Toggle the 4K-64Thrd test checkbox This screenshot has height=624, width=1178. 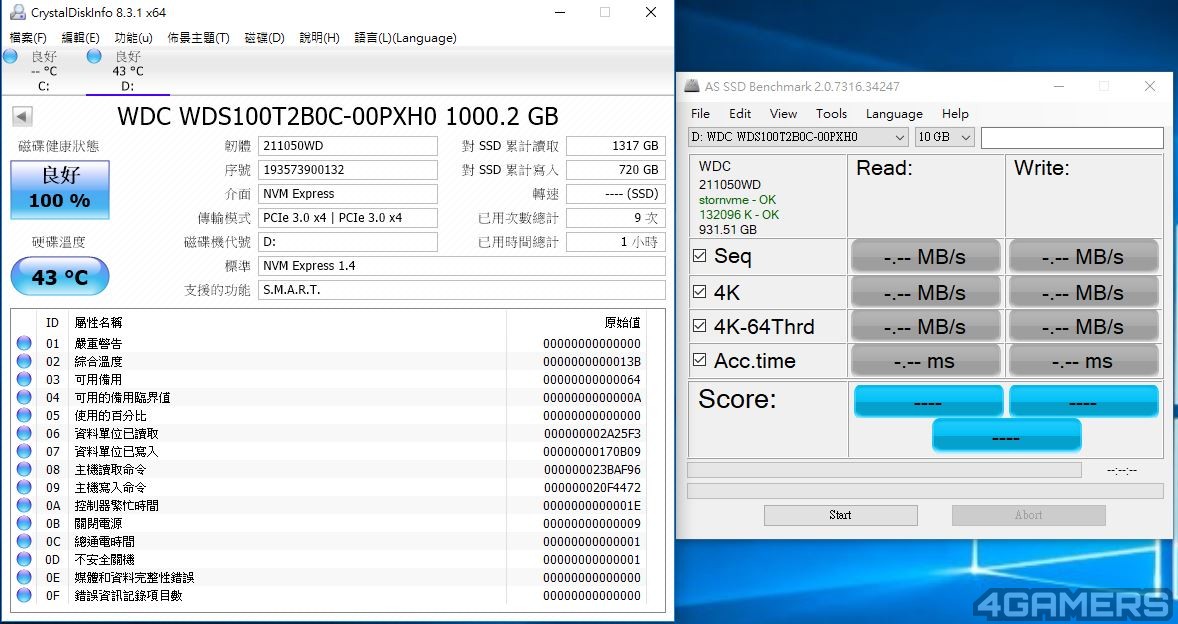699,326
